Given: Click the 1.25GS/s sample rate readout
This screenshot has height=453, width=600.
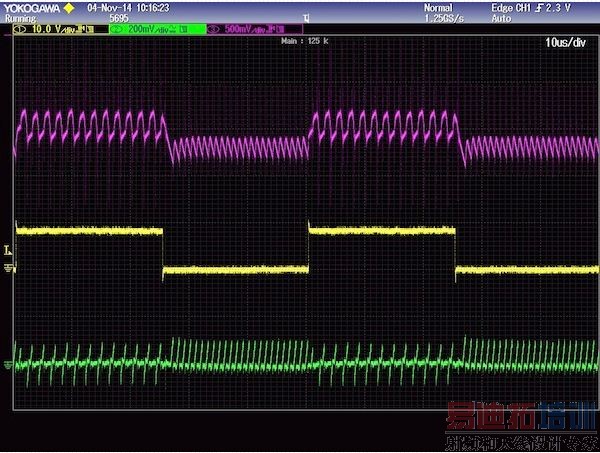Looking at the screenshot, I should (x=444, y=18).
